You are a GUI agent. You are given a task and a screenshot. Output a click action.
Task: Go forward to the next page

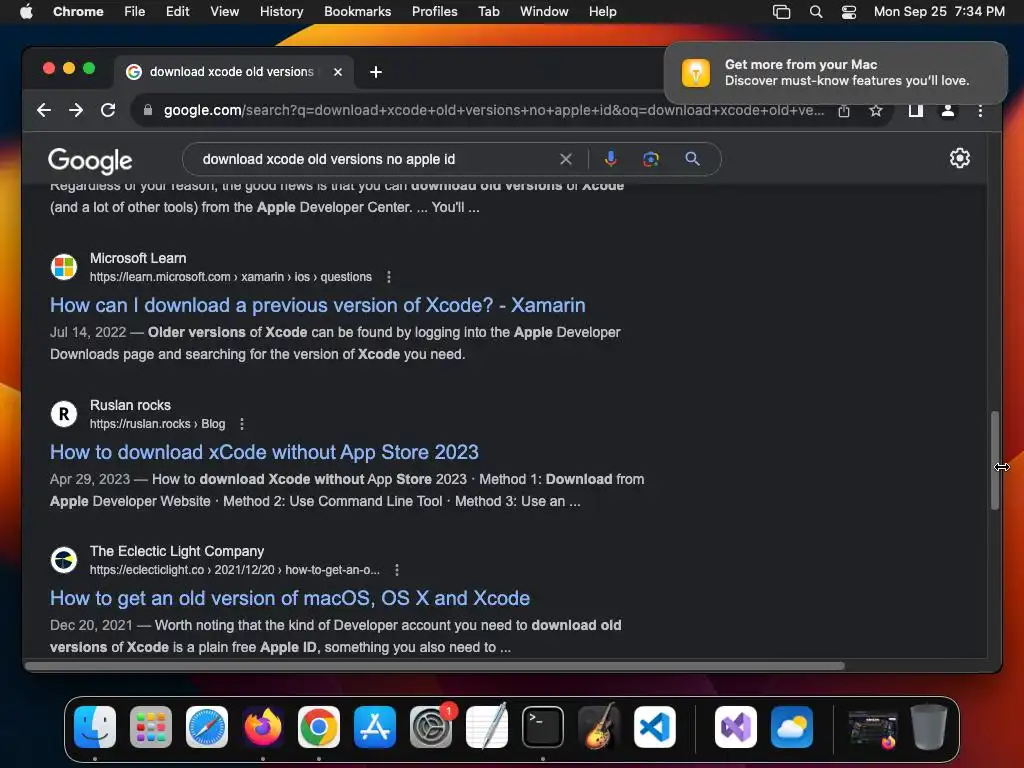(x=76, y=110)
